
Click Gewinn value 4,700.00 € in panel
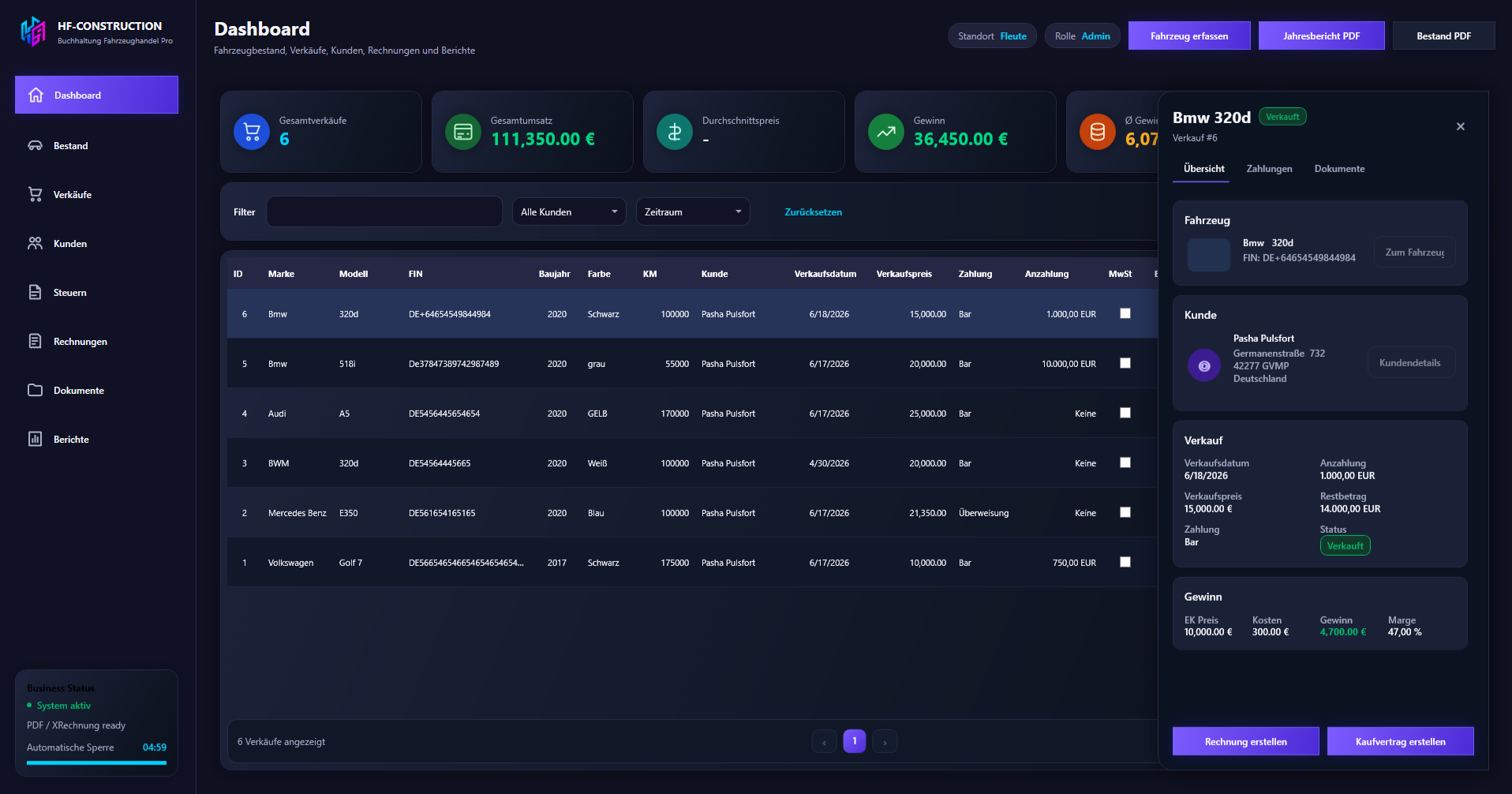[1342, 632]
